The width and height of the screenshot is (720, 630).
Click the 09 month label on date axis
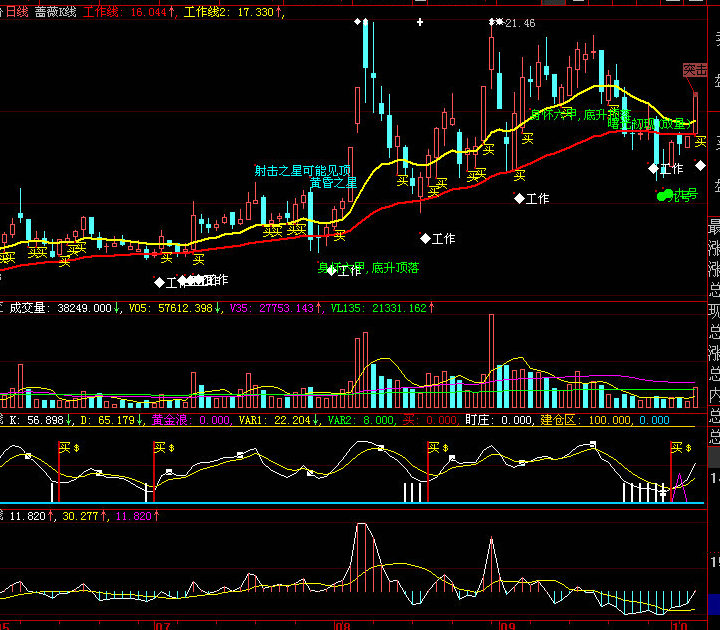click(x=507, y=625)
